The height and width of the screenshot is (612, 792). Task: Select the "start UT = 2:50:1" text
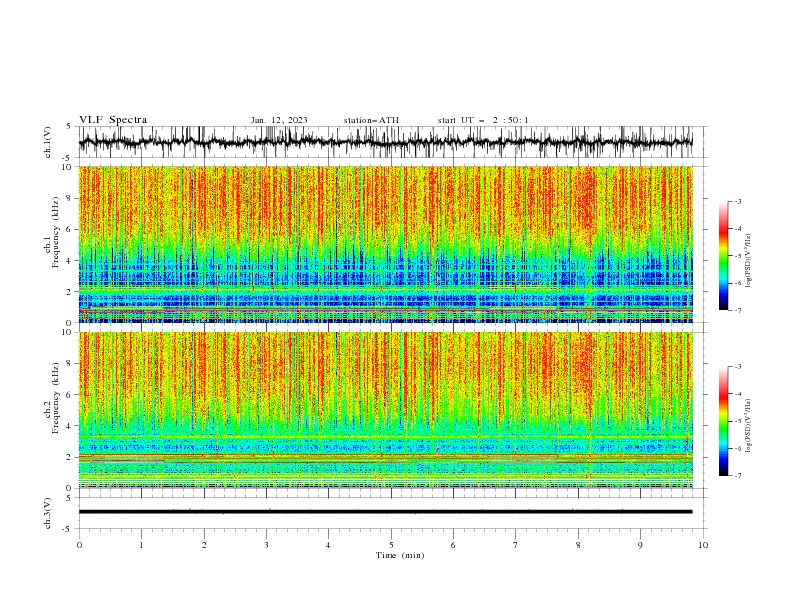[483, 120]
